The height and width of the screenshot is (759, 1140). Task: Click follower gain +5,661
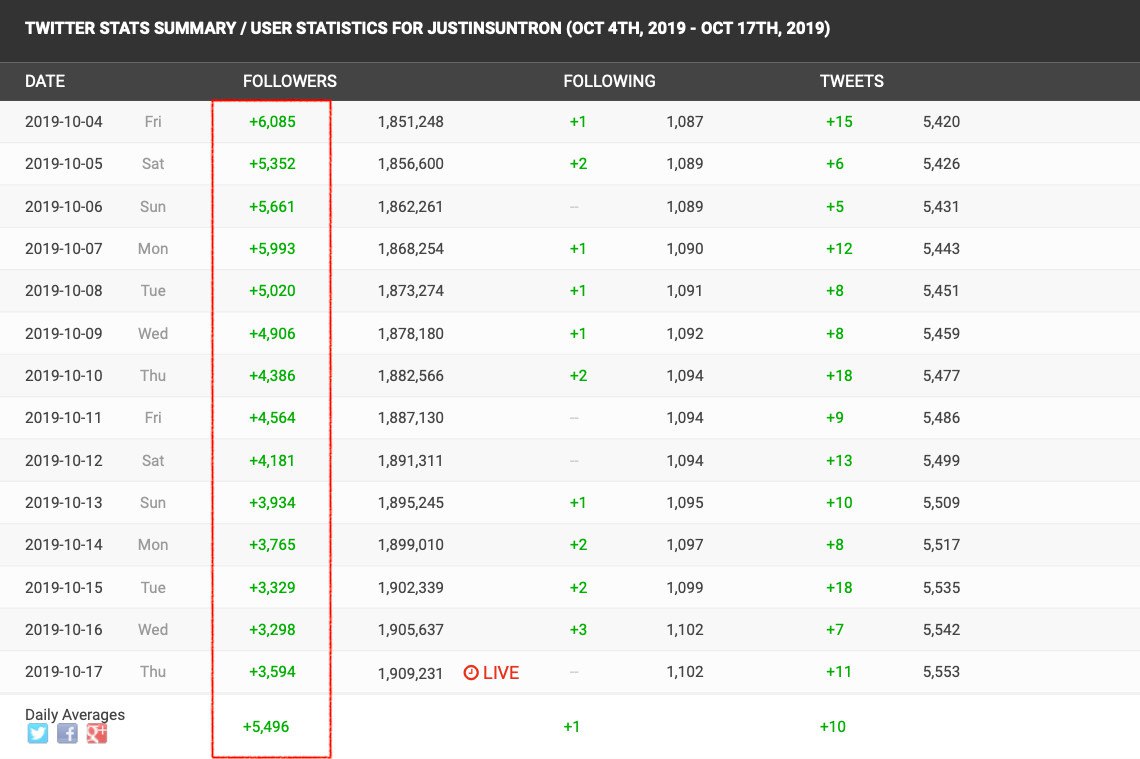[x=272, y=206]
